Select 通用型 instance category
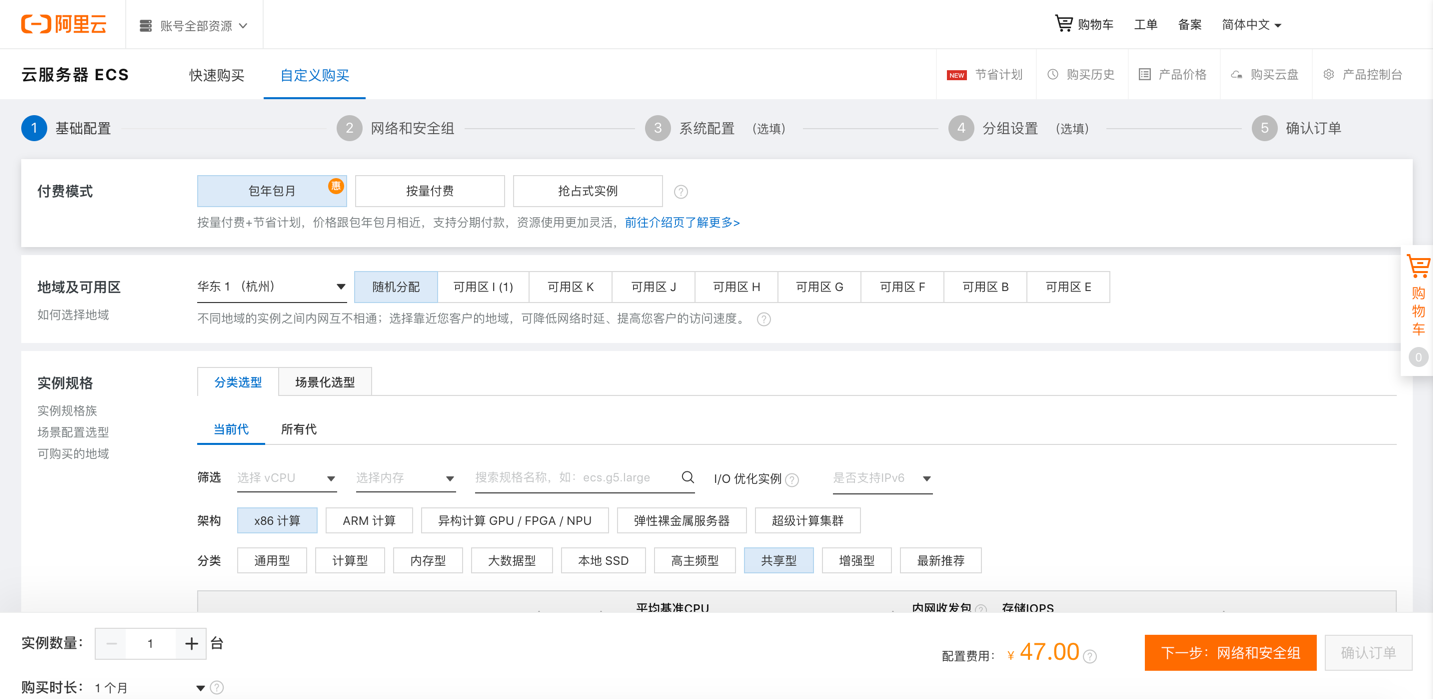 pyautogui.click(x=272, y=561)
